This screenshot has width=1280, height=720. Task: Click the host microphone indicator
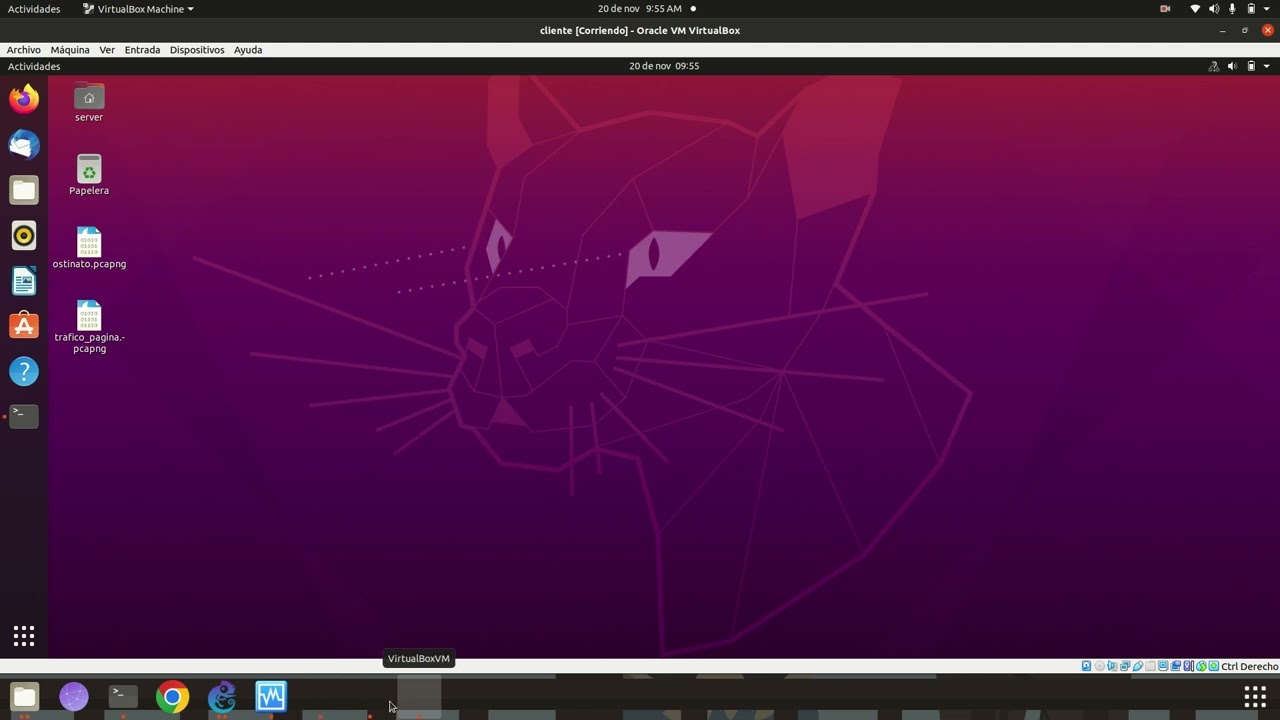click(x=1232, y=9)
